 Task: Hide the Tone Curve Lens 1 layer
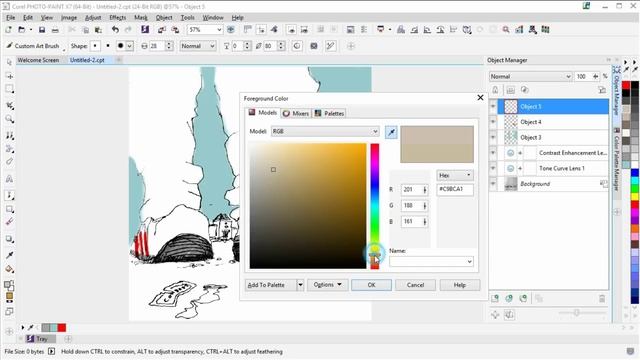click(493, 169)
